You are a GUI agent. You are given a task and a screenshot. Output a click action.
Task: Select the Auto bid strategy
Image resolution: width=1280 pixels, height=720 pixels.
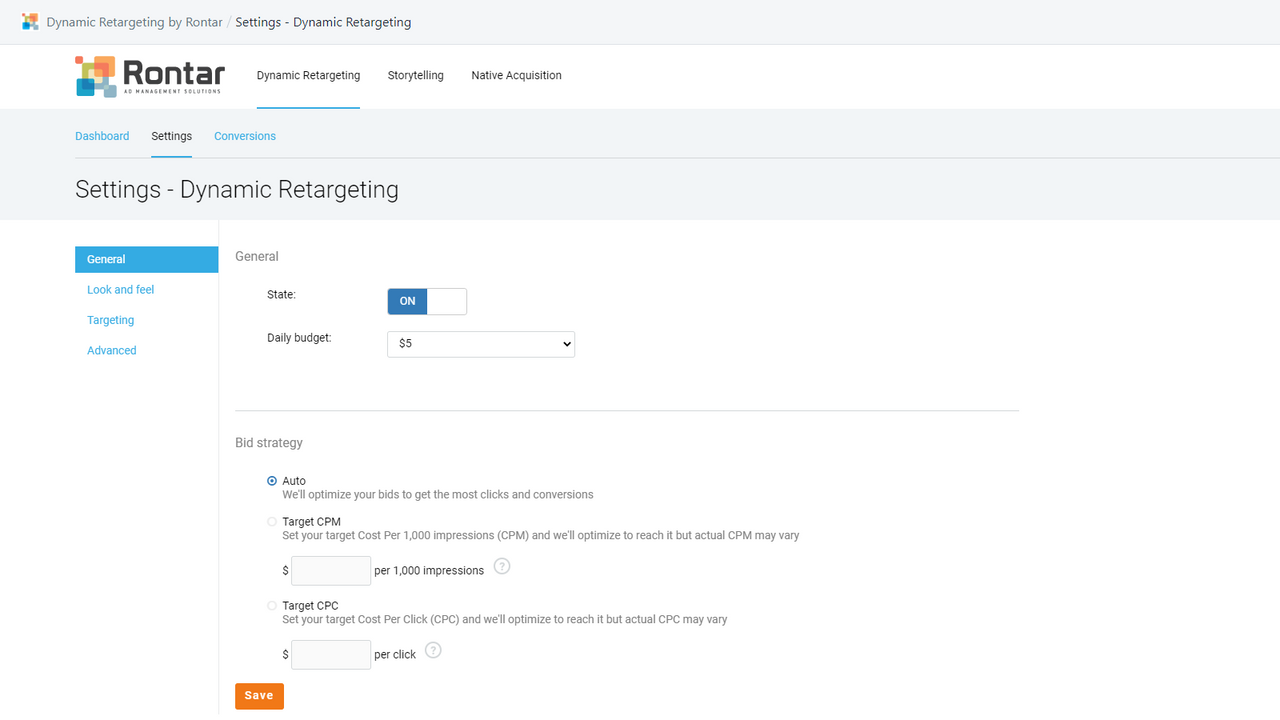271,481
